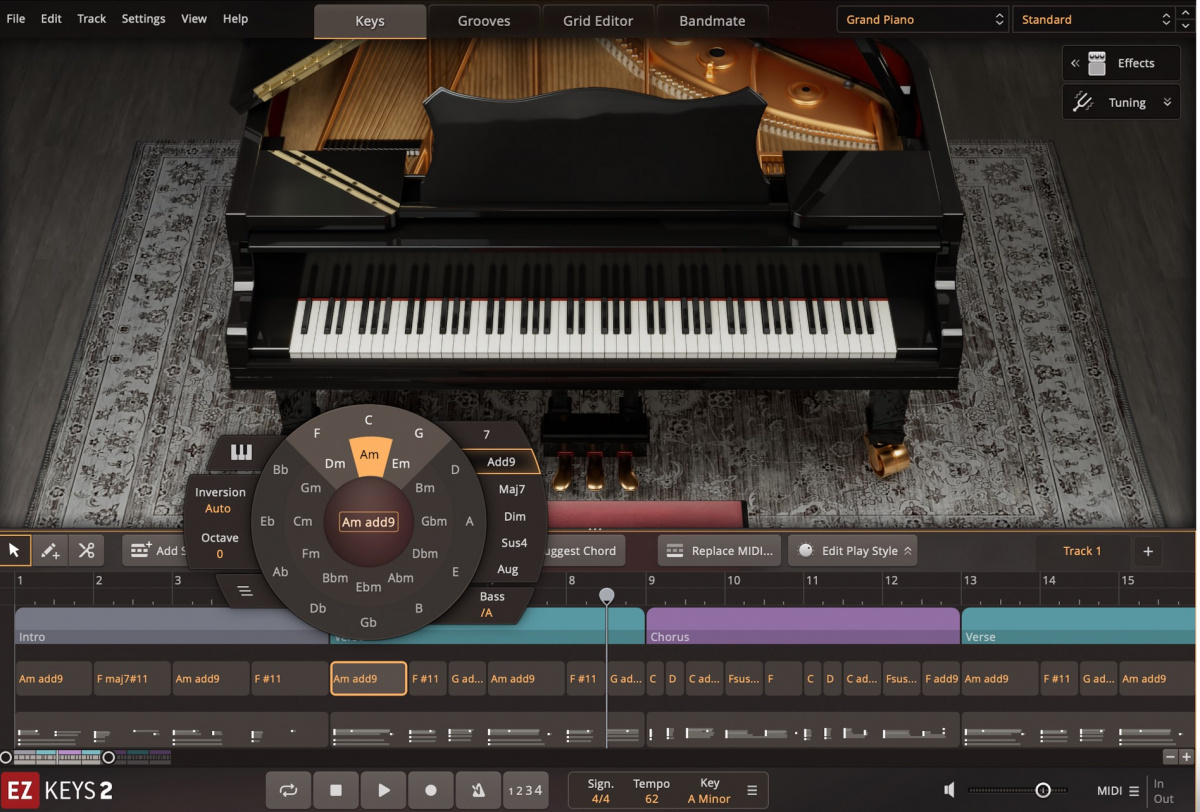Image resolution: width=1200 pixels, height=812 pixels.
Task: Open the keyboard display icon above the chord wheel
Action: tap(239, 451)
